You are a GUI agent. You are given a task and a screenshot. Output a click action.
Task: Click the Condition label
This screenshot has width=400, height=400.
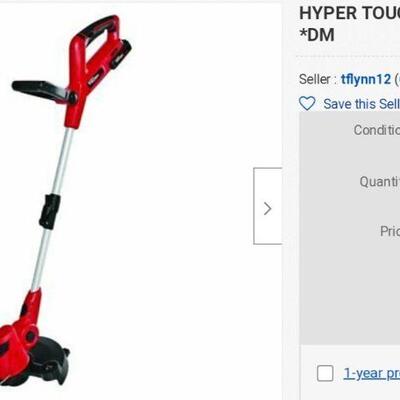pos(377,130)
